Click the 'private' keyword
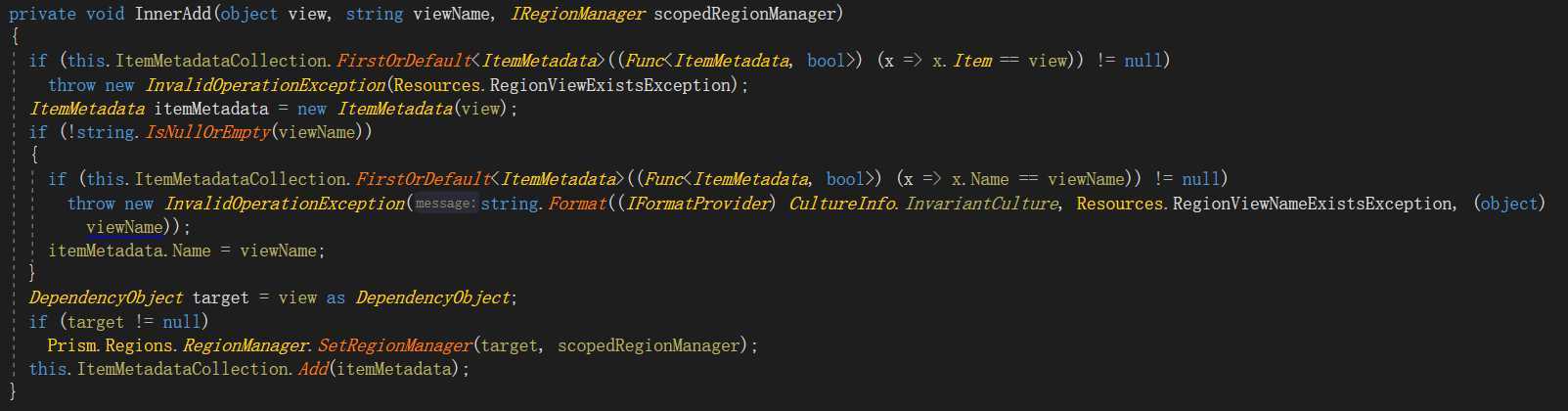Screen dimensions: 1568x411 (x=42, y=14)
